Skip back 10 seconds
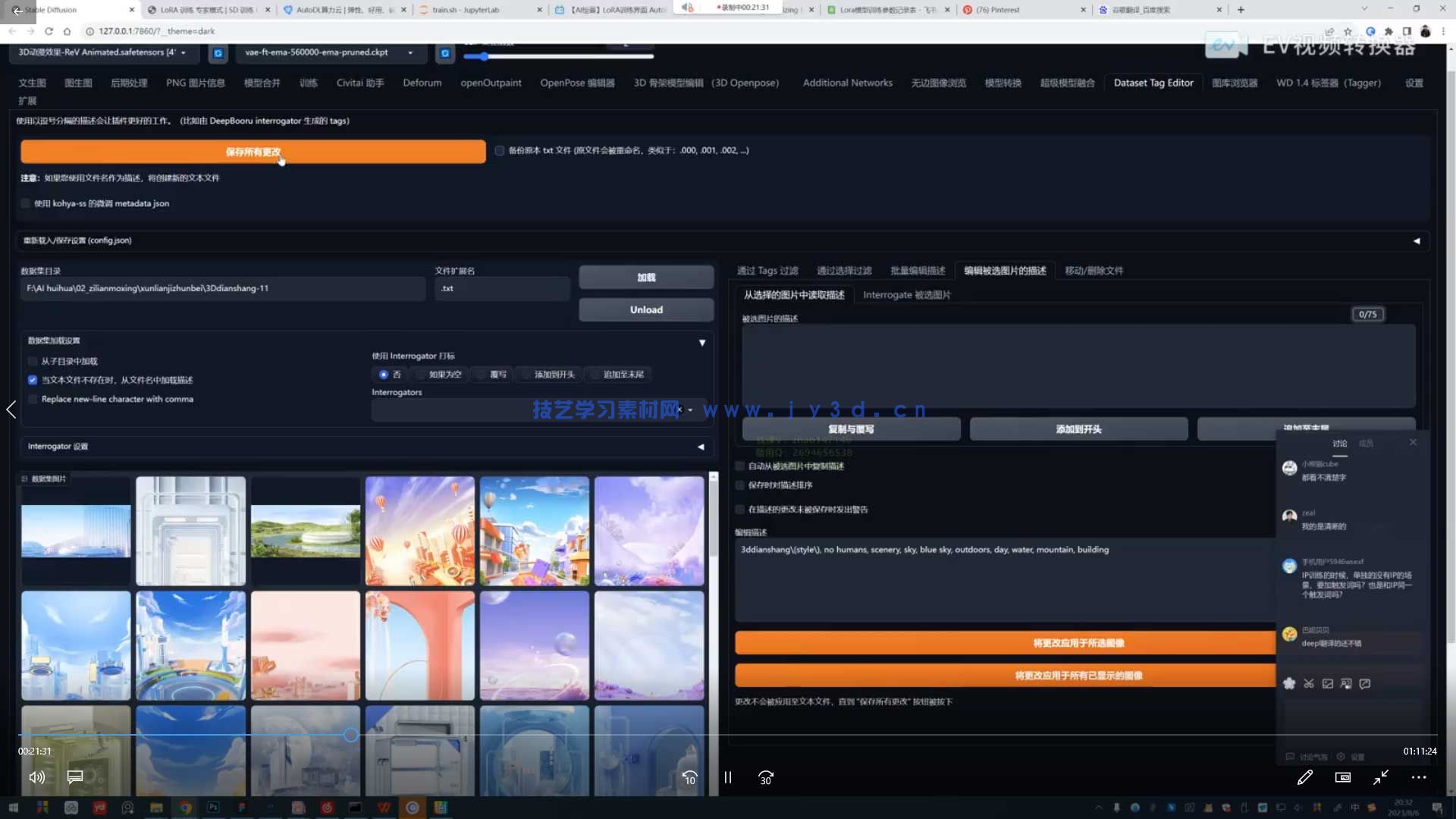 point(689,777)
